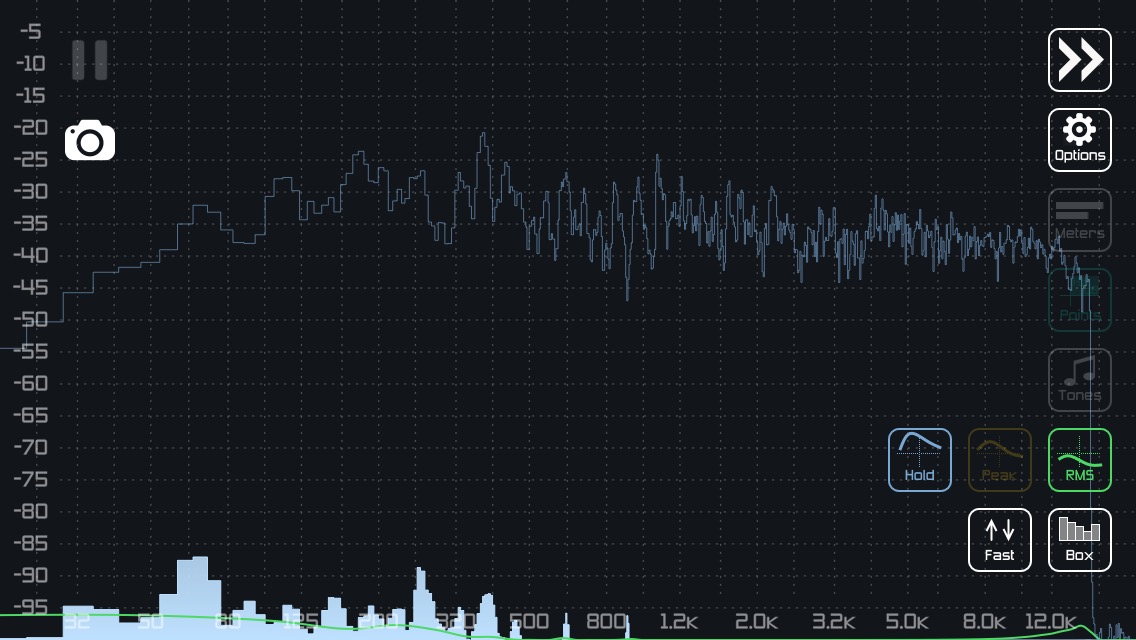Click the -35 dB axis label
The width and height of the screenshot is (1136, 640).
30,223
